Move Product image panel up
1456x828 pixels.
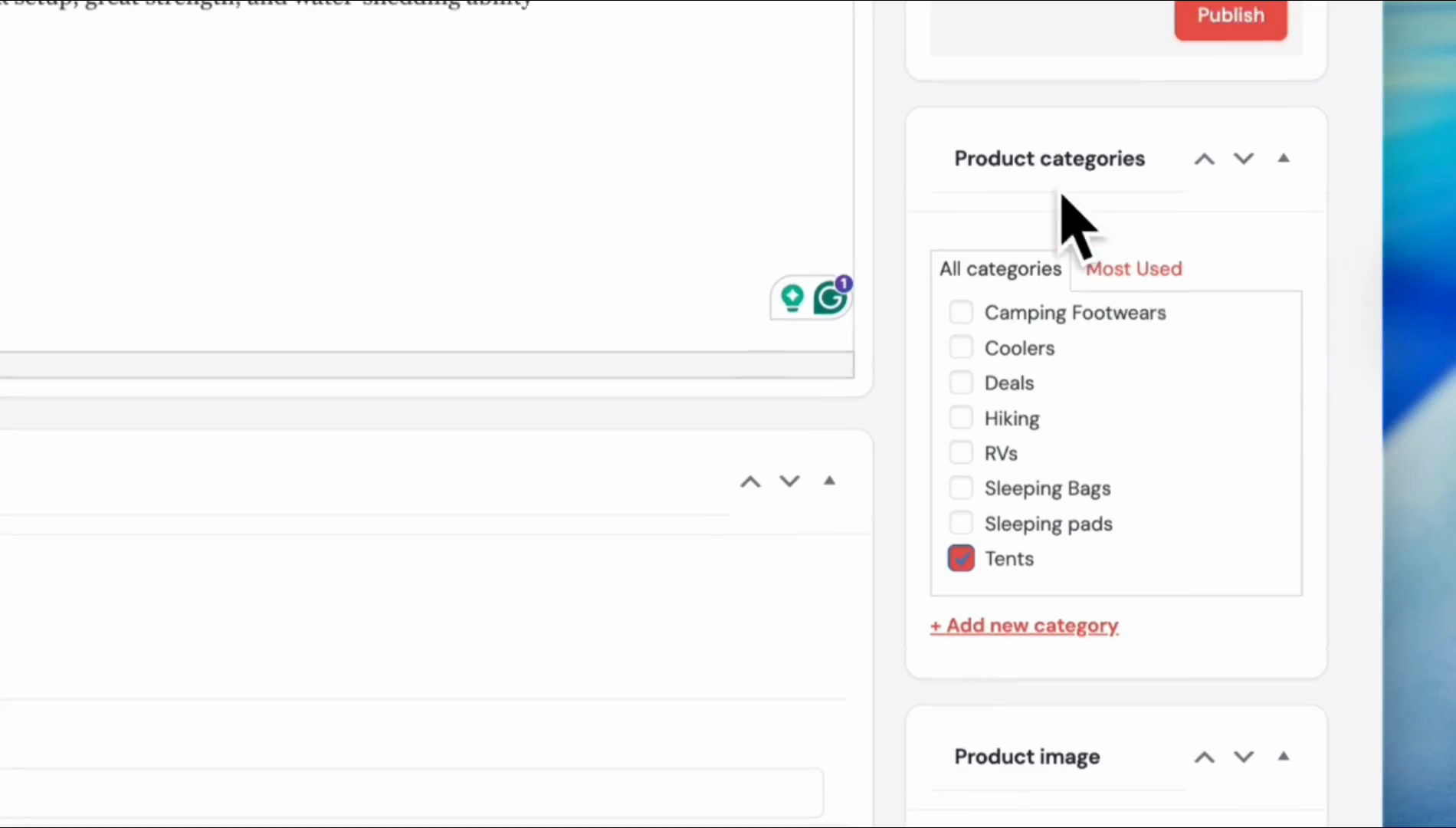[x=1204, y=757]
